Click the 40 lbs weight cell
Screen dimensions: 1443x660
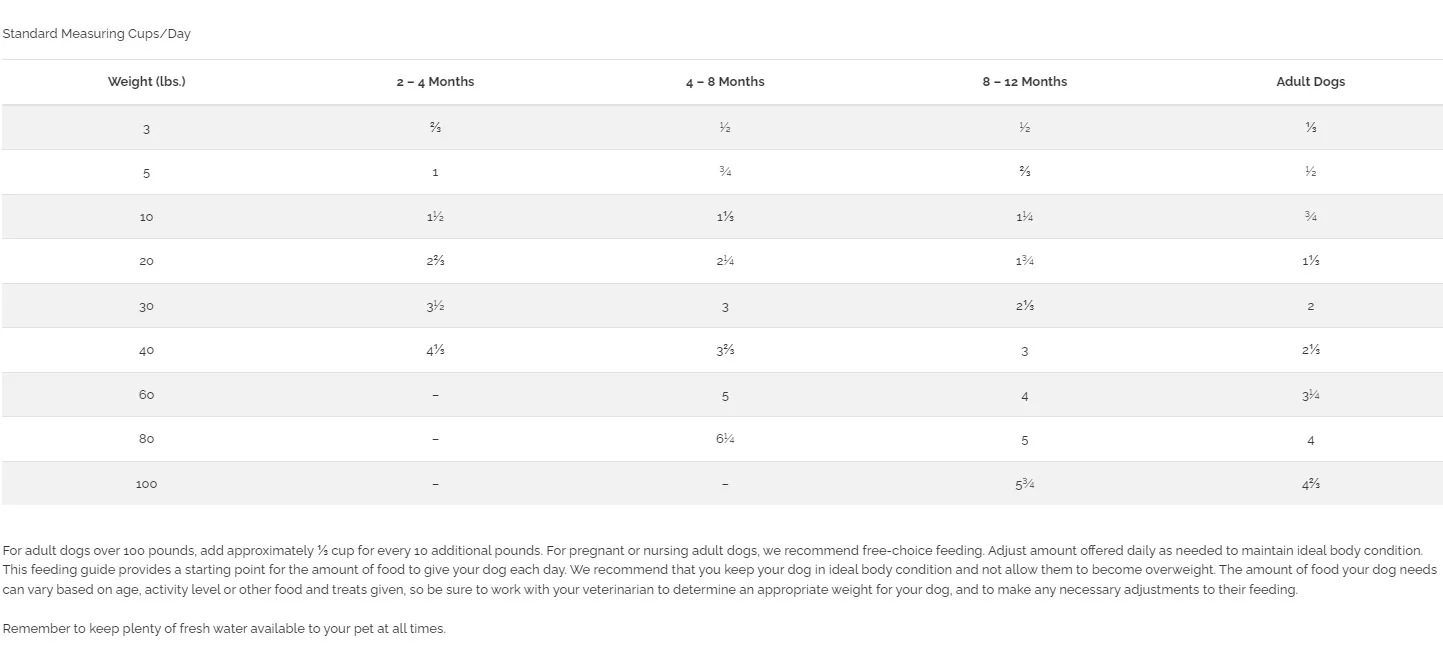(146, 350)
